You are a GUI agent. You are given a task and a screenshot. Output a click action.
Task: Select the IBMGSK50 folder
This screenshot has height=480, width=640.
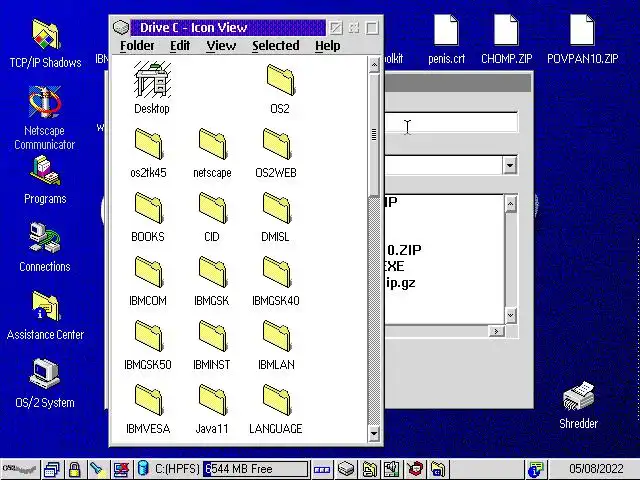coord(149,336)
